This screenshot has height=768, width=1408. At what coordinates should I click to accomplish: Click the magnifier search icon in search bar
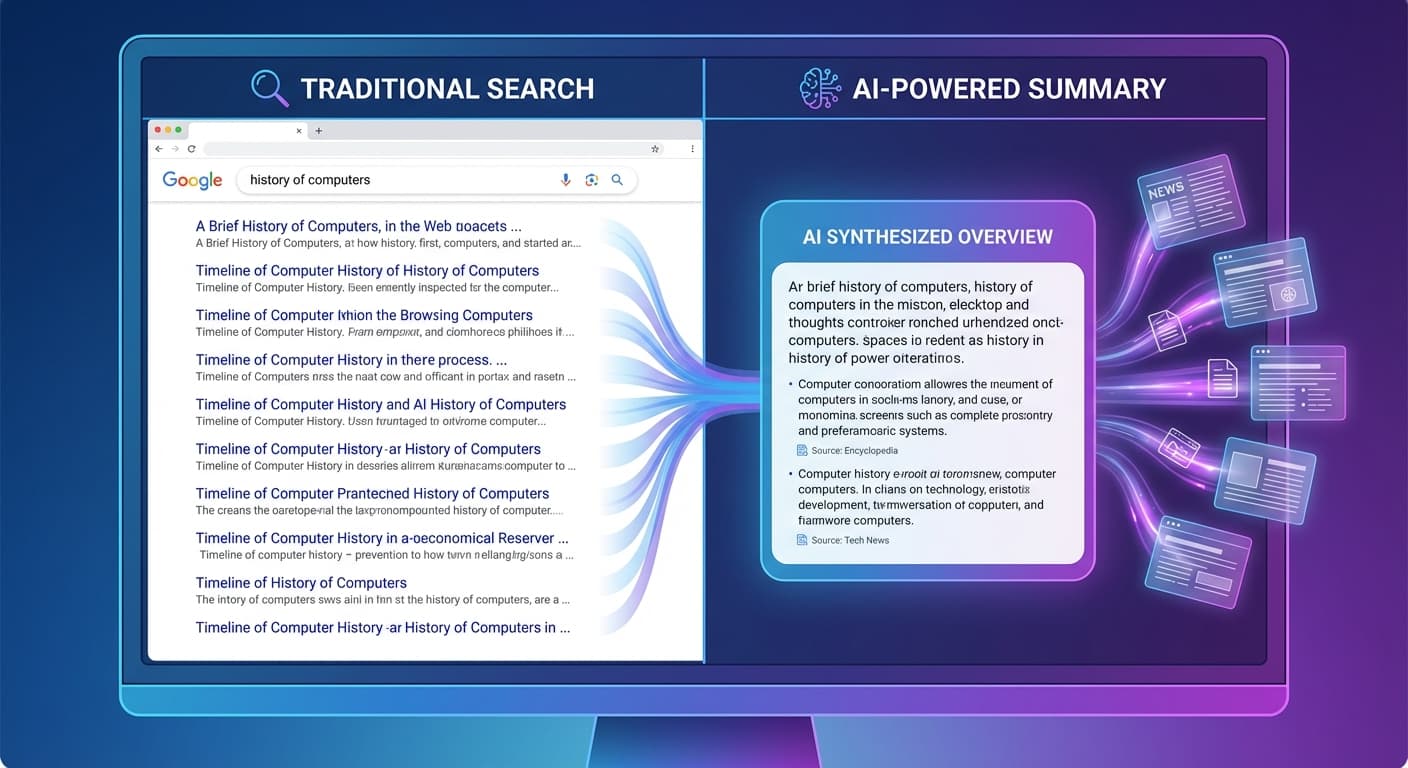click(x=617, y=179)
